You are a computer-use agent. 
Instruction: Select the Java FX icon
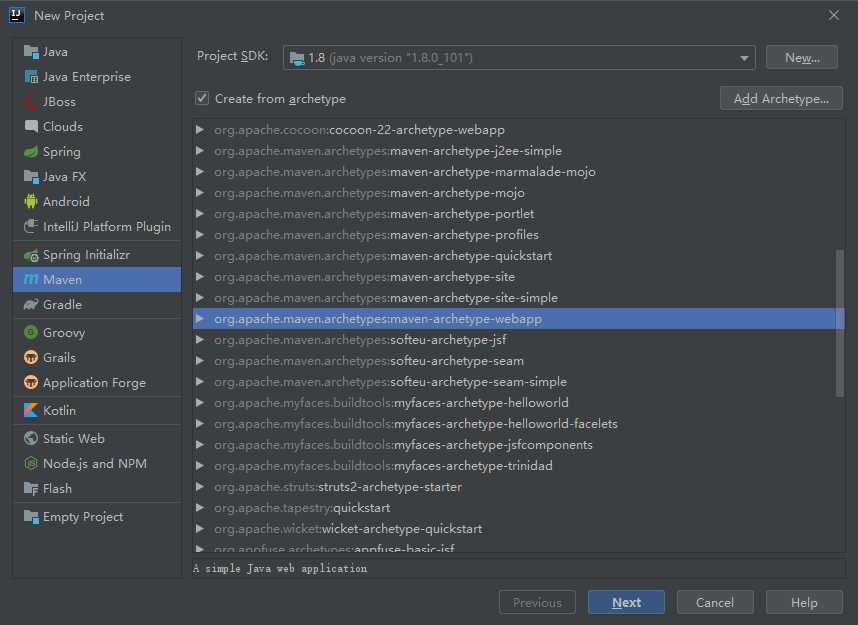coord(31,177)
